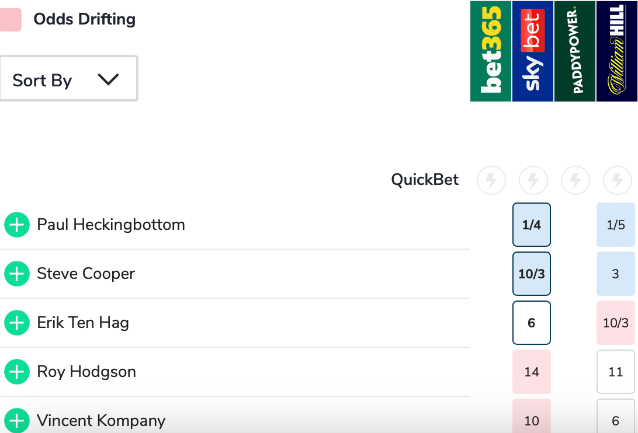638x433 pixels.
Task: Click the Sky Bet bookmaker logo
Action: pyautogui.click(x=533, y=51)
